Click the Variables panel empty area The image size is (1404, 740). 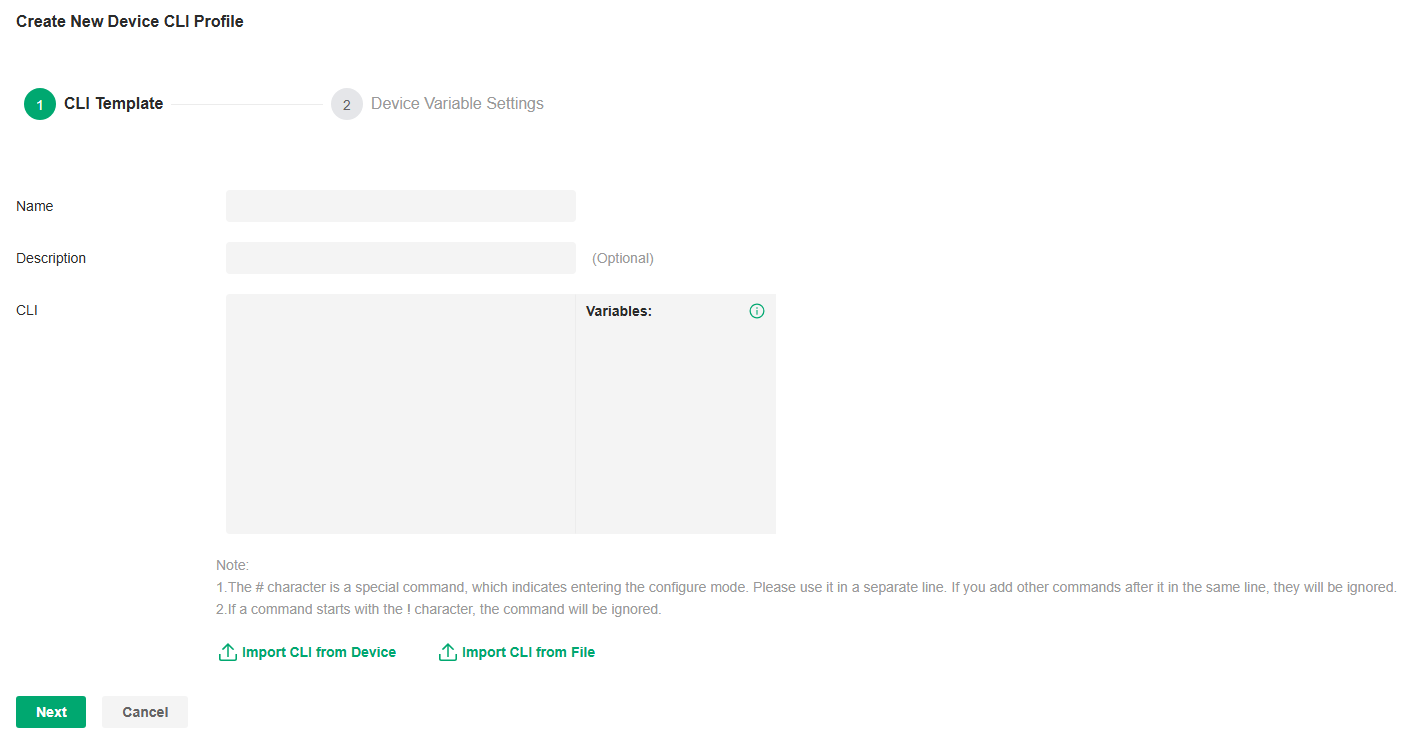[x=676, y=430]
